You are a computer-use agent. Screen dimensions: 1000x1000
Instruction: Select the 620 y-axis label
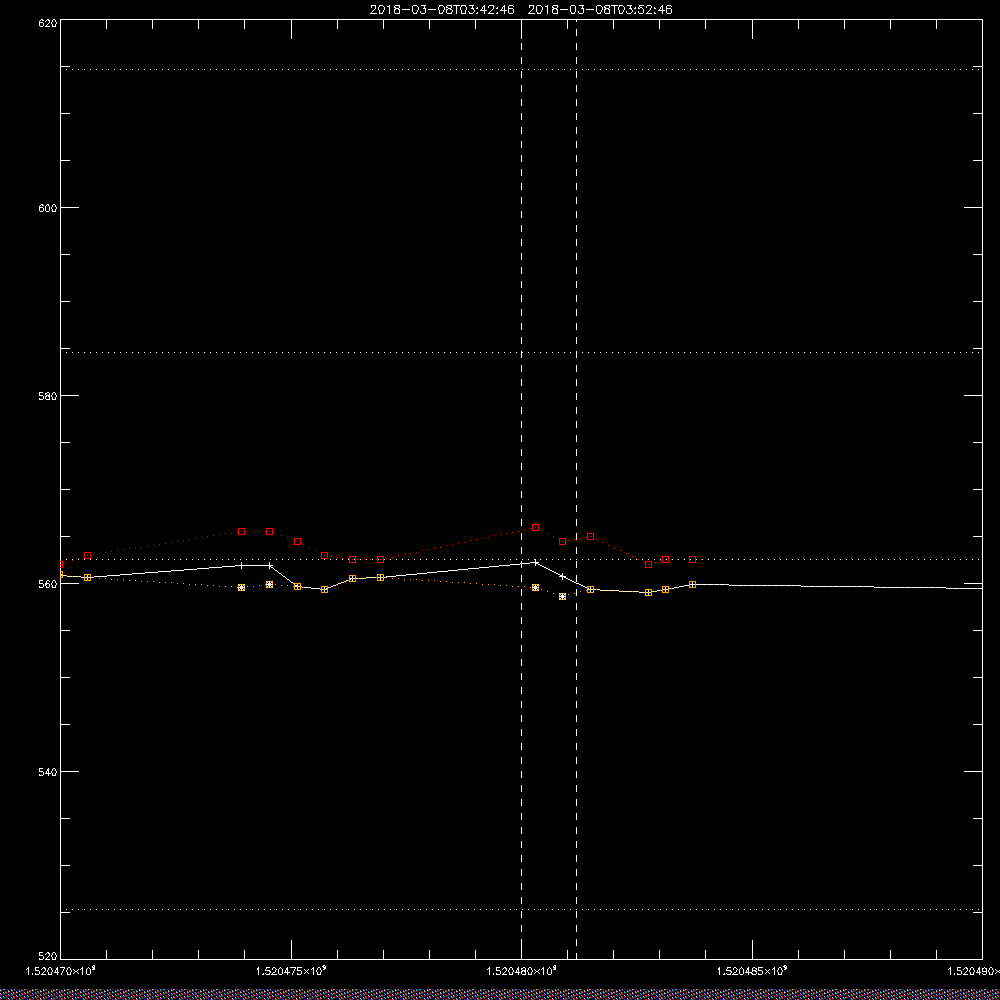click(48, 22)
